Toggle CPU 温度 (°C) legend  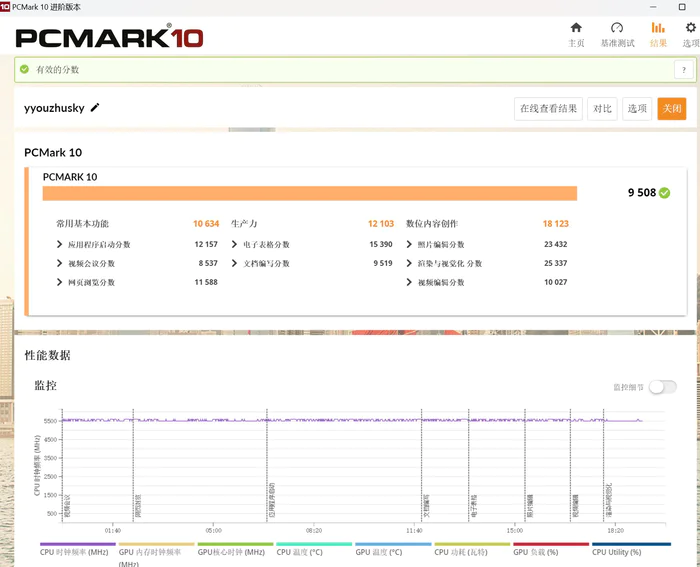pyautogui.click(x=314, y=549)
